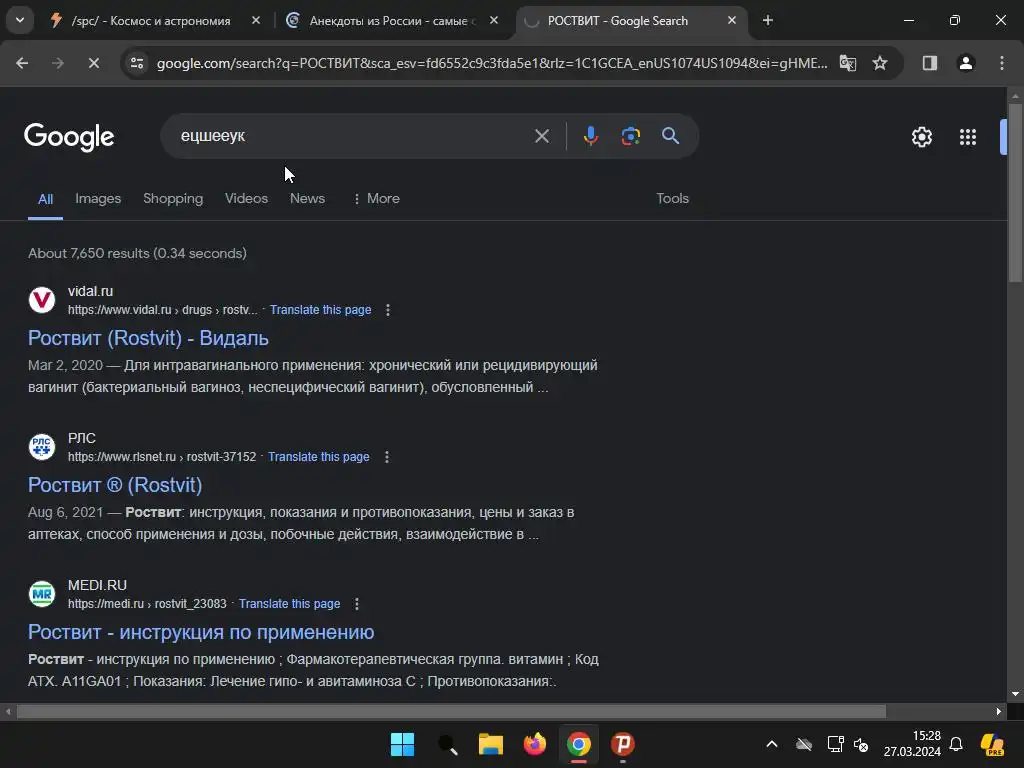The image size is (1024, 768).
Task: Launch Firefox from the taskbar
Action: [535, 744]
